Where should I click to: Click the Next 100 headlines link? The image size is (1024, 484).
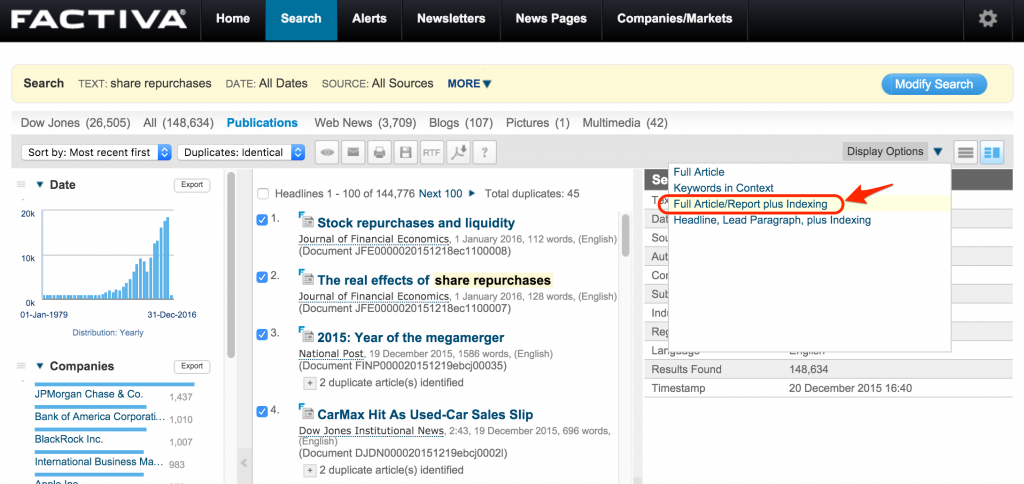coord(440,194)
